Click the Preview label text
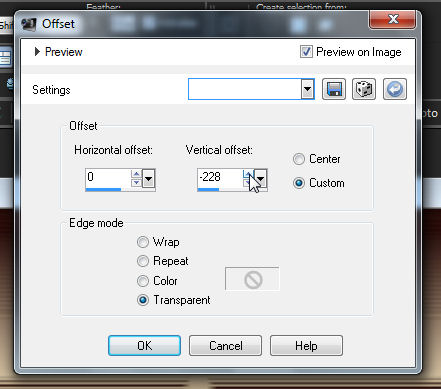 [64, 52]
